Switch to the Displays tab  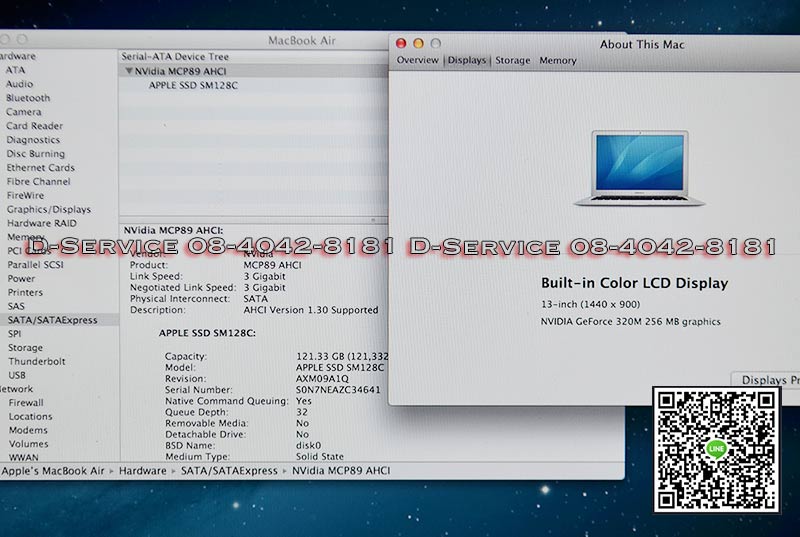467,60
